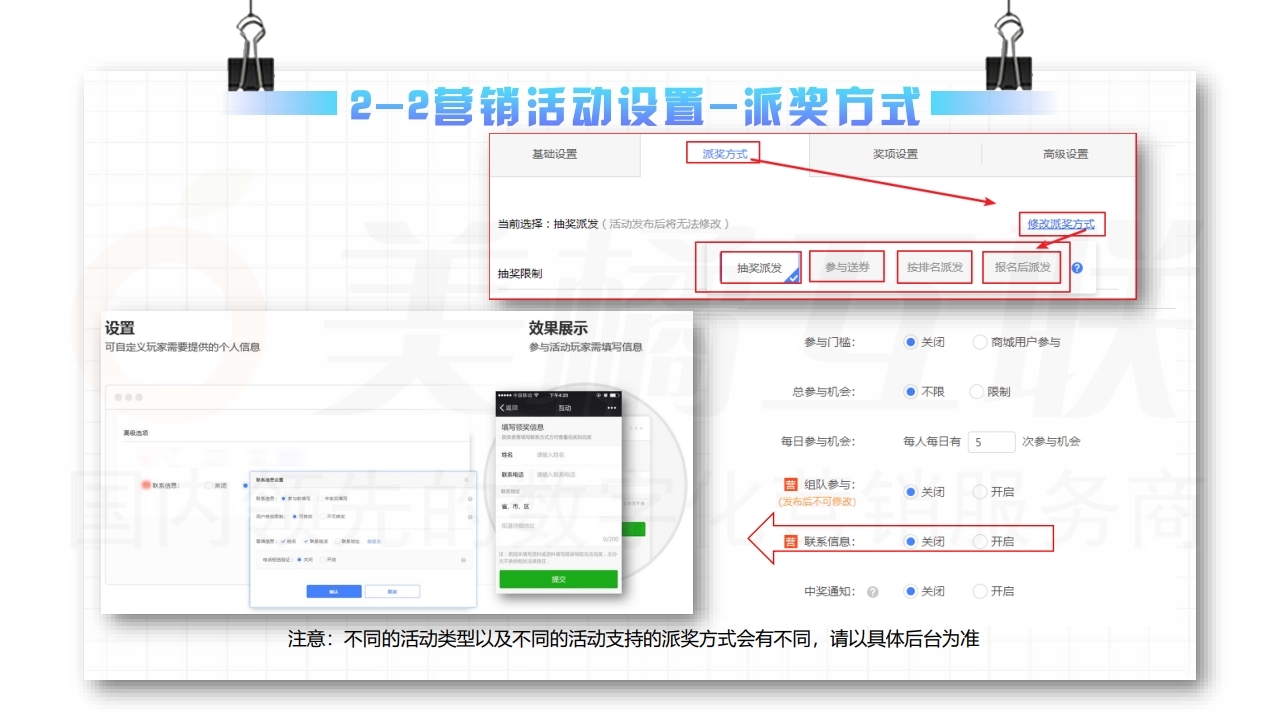Toggle the 姓名 checkbox in 需填信息

[283, 541]
